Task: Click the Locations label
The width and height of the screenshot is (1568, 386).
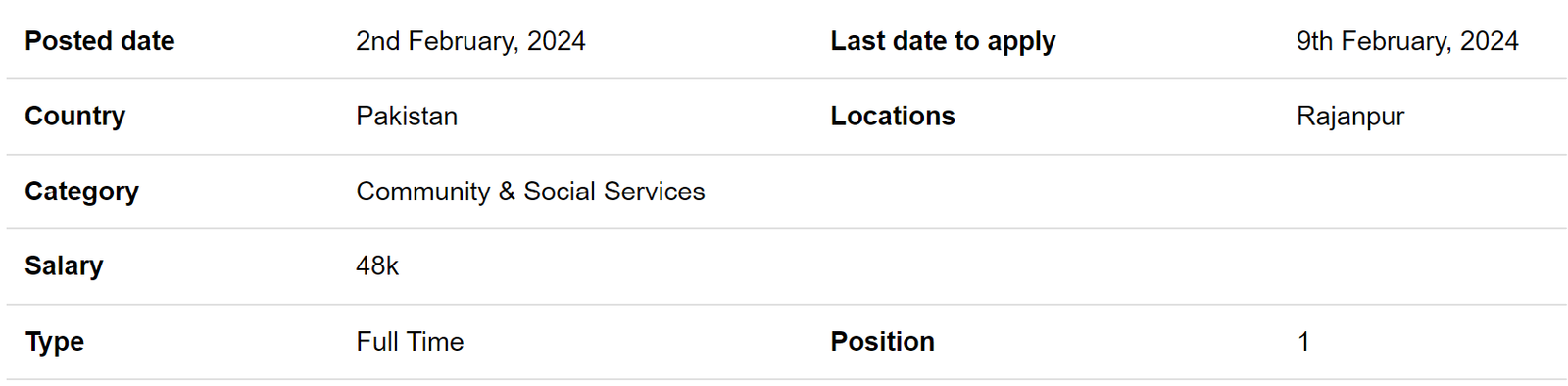Action: coord(893,116)
